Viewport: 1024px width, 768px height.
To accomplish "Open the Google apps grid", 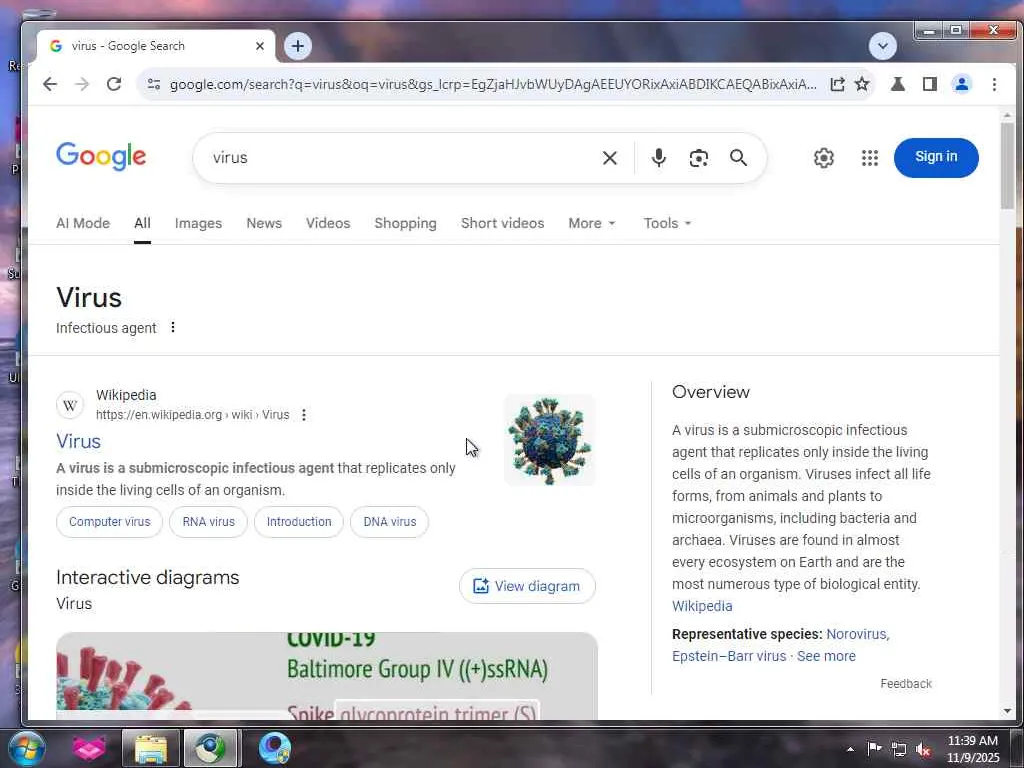I will click(x=869, y=158).
